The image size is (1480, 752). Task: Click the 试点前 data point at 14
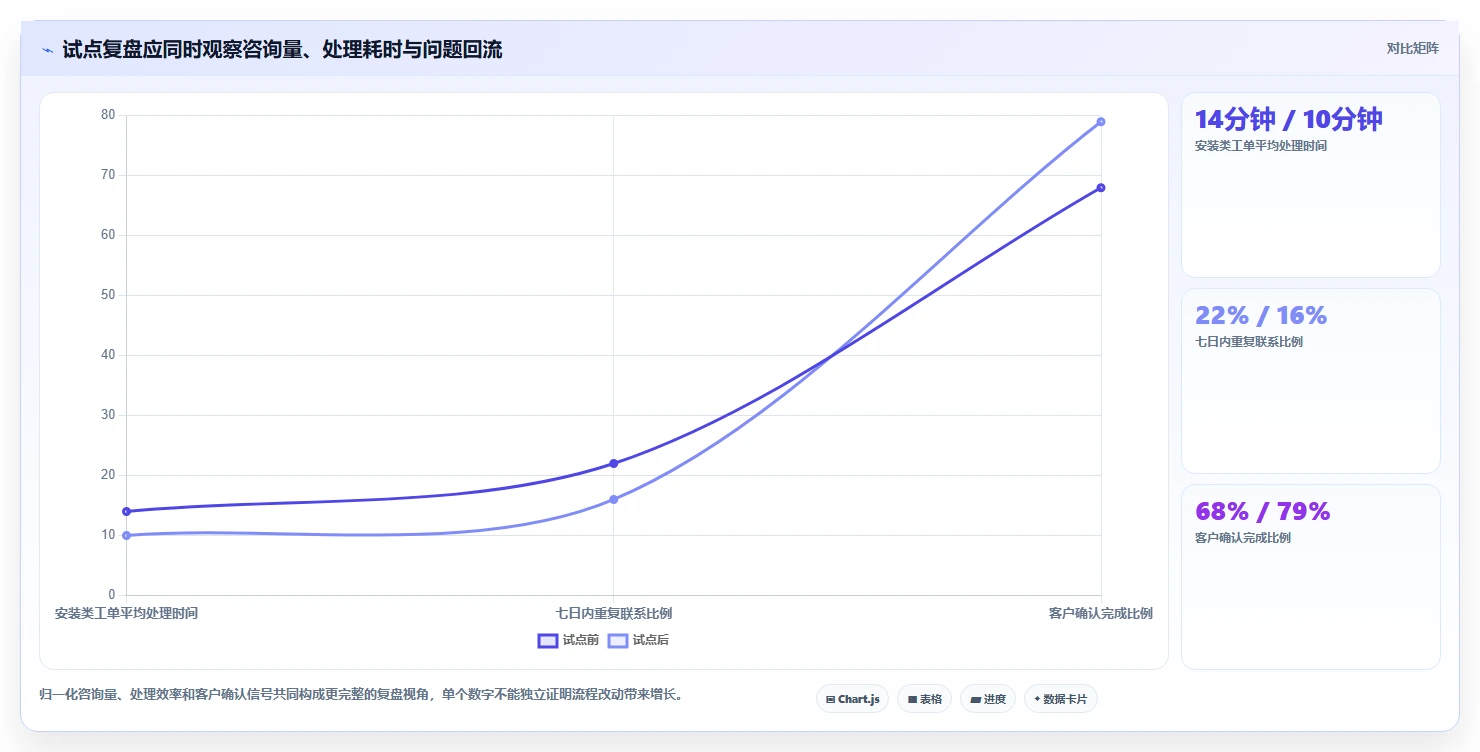(126, 511)
